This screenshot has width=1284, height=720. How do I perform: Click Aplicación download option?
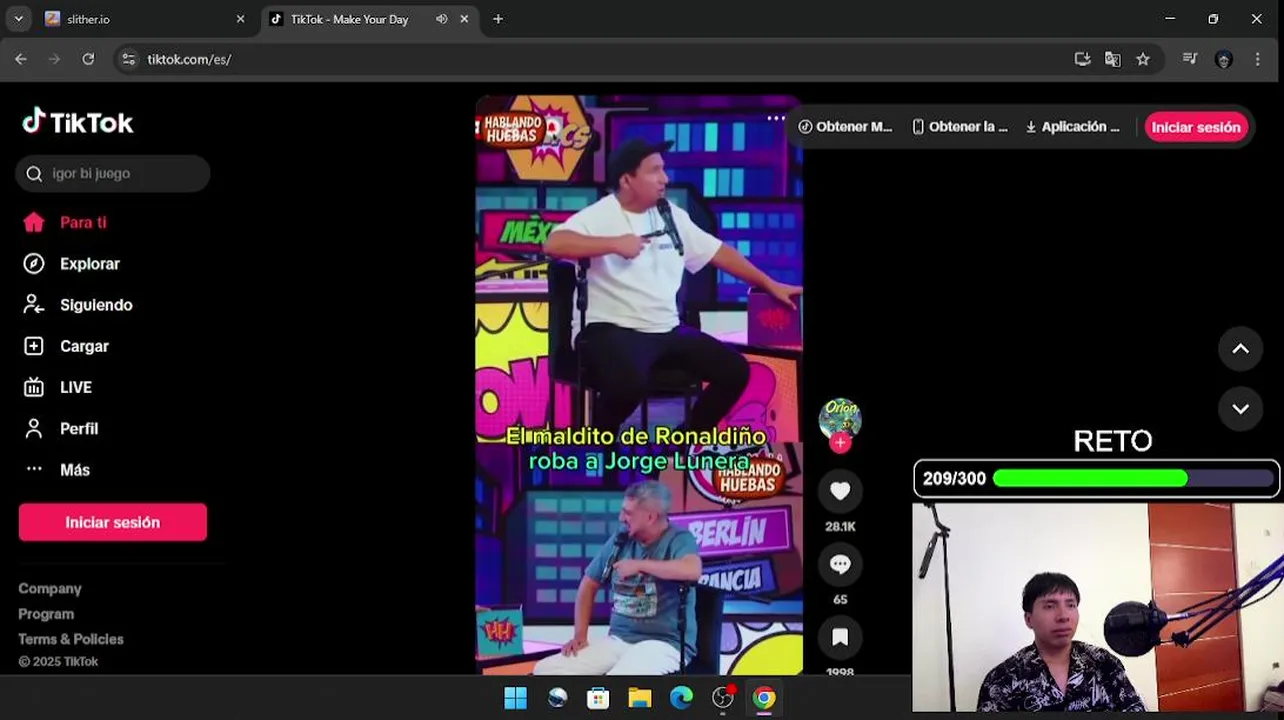pyautogui.click(x=1073, y=127)
